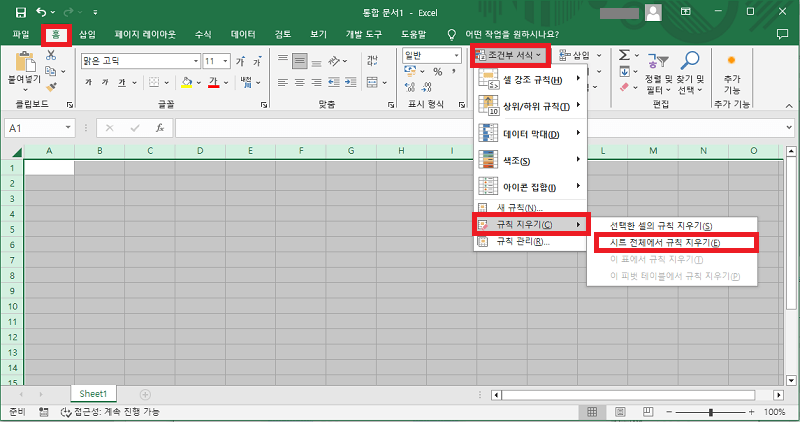Decrease the indent

334,82
